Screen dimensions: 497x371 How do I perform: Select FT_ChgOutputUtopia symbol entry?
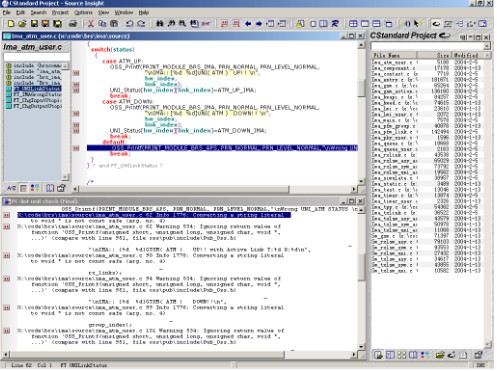pos(34,106)
